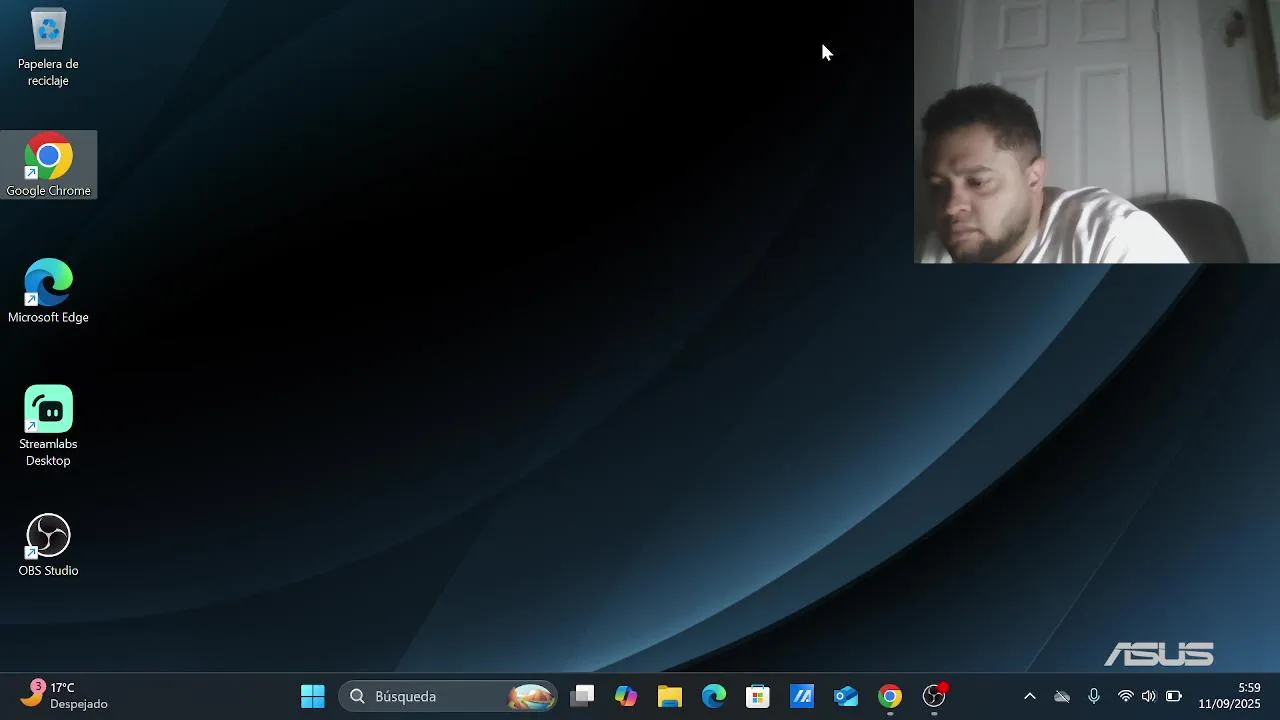The height and width of the screenshot is (720, 1280).
Task: Select the Papelera de reciclaje desktop icon
Action: (48, 46)
